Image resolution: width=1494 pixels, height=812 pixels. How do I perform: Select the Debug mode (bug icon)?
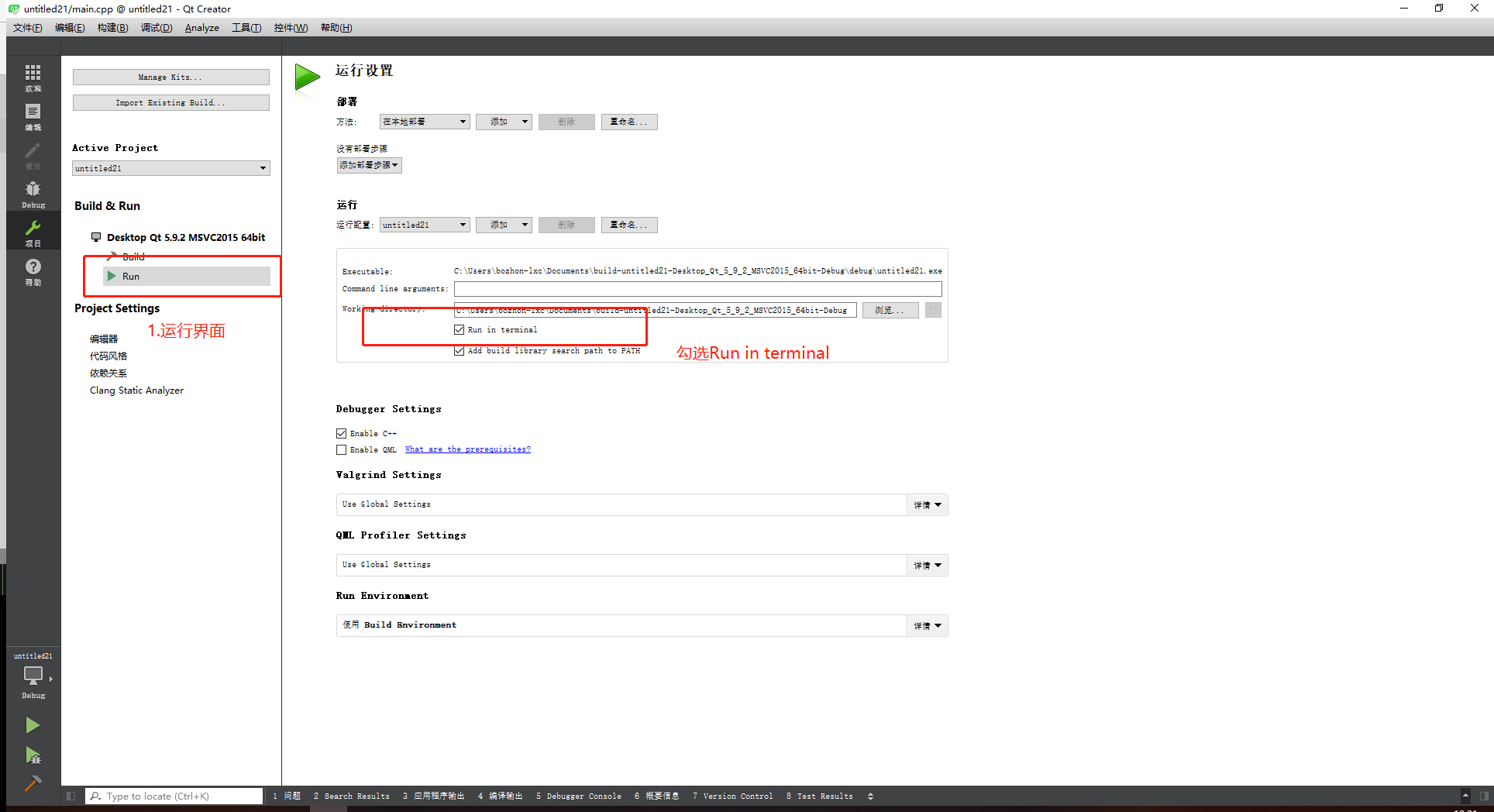33,191
